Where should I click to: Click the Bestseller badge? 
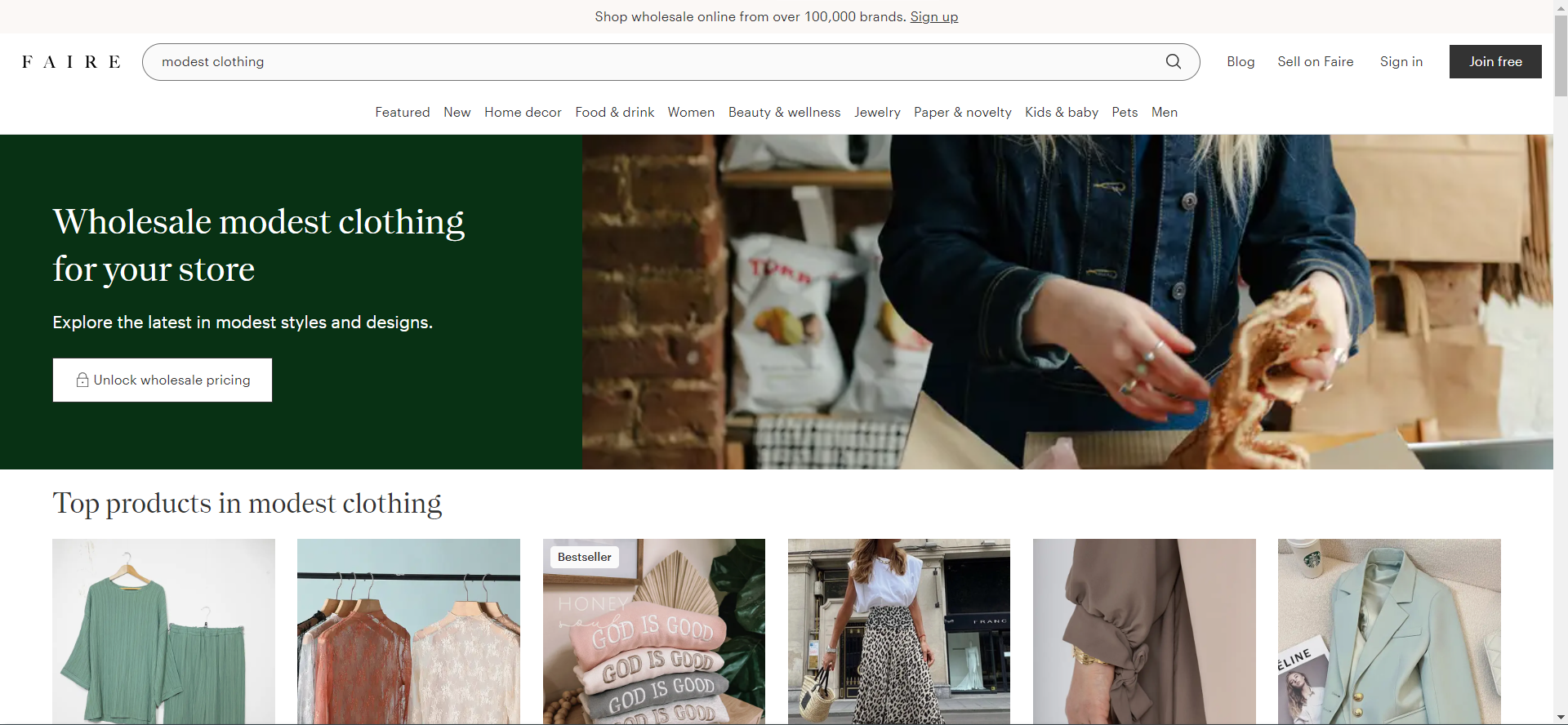coord(585,557)
